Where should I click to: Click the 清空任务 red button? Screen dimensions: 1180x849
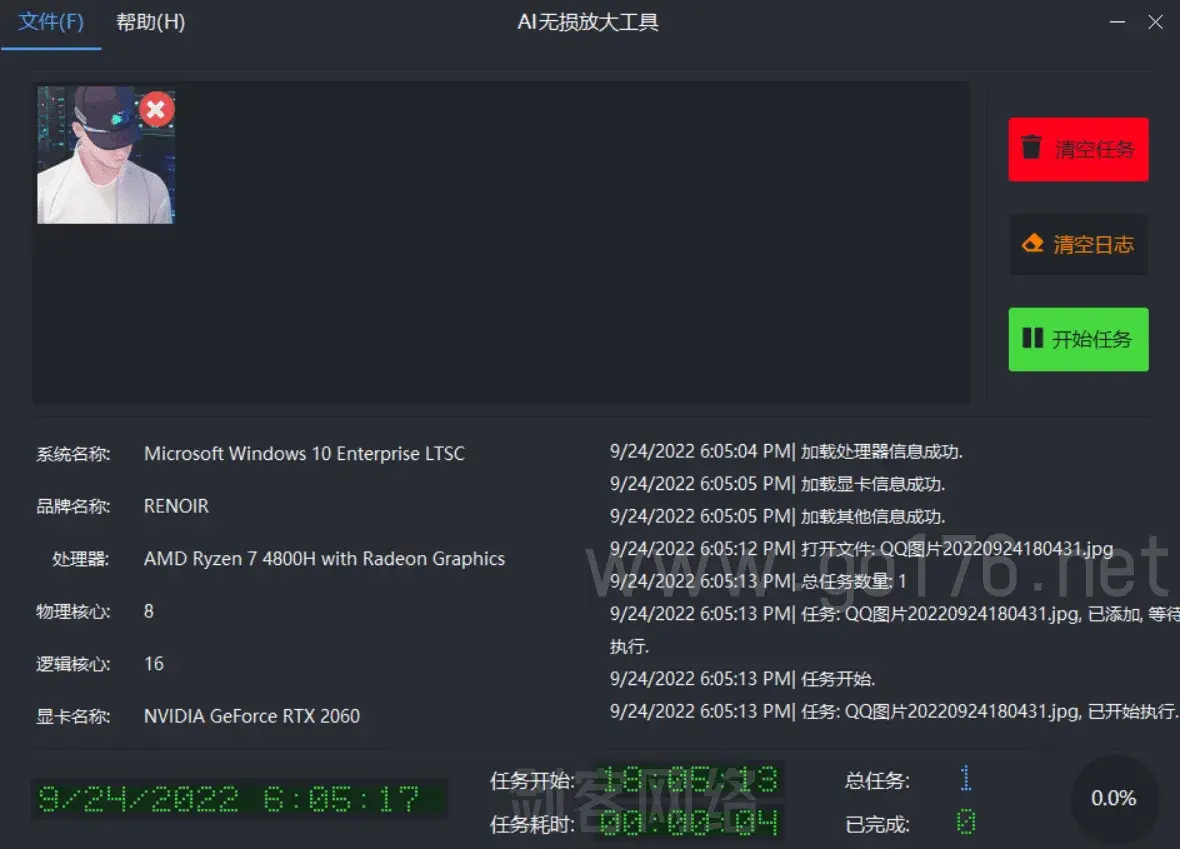[x=1078, y=149]
